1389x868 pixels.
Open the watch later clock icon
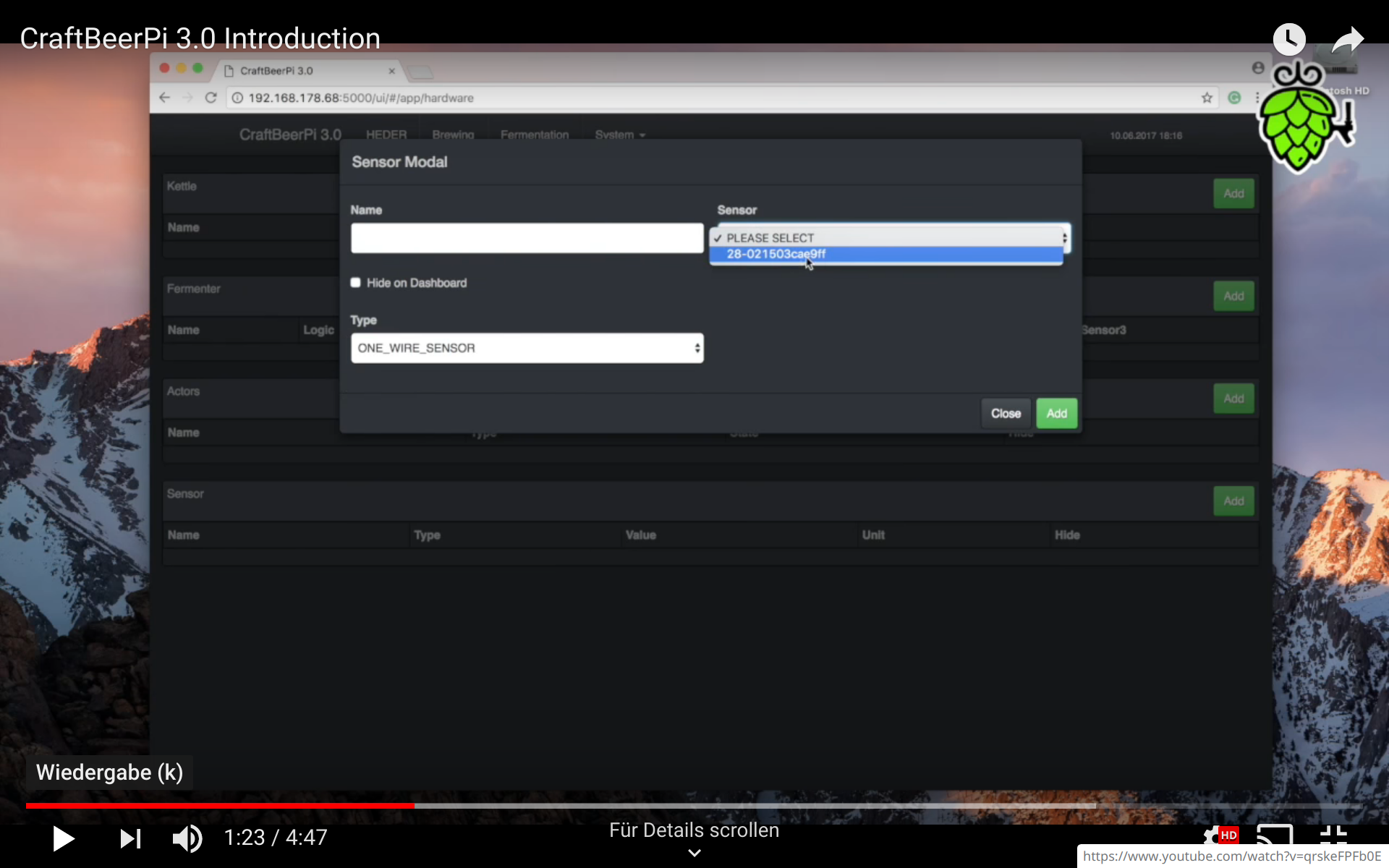[x=1288, y=39]
